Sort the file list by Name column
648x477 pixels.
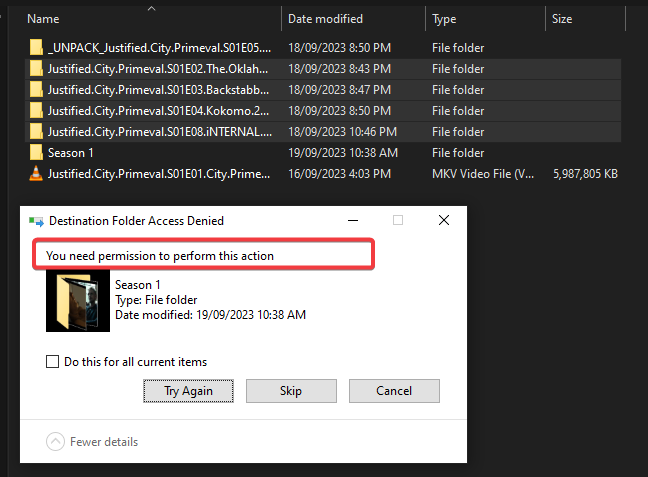point(43,19)
